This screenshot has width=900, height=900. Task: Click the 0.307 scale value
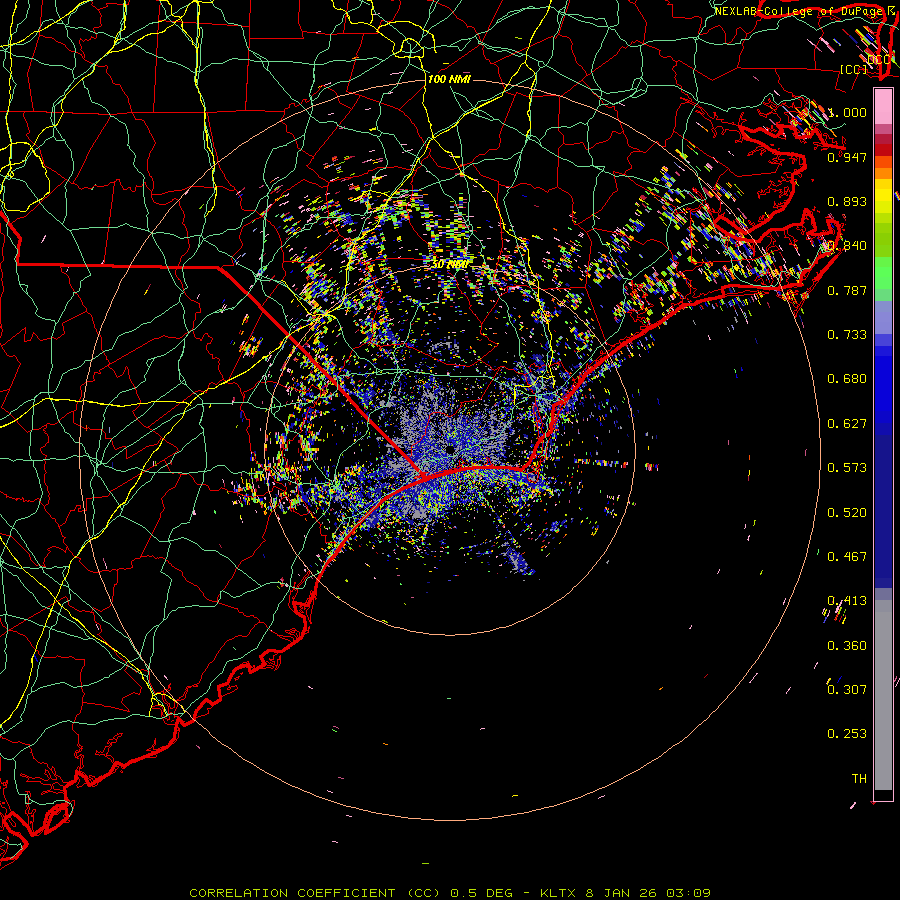pos(847,690)
